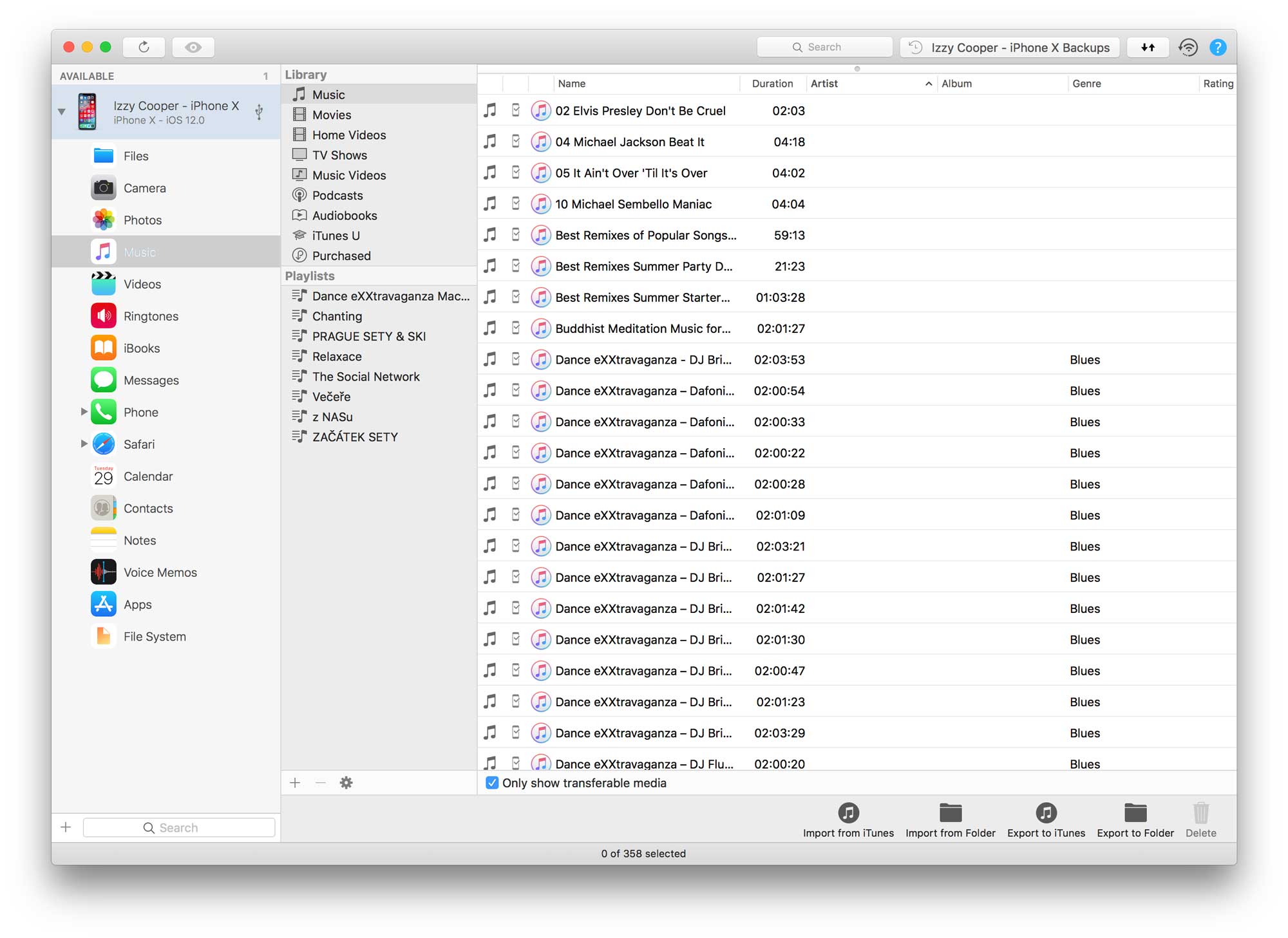Open the playlist settings gear
The width and height of the screenshot is (1288, 938).
click(346, 783)
